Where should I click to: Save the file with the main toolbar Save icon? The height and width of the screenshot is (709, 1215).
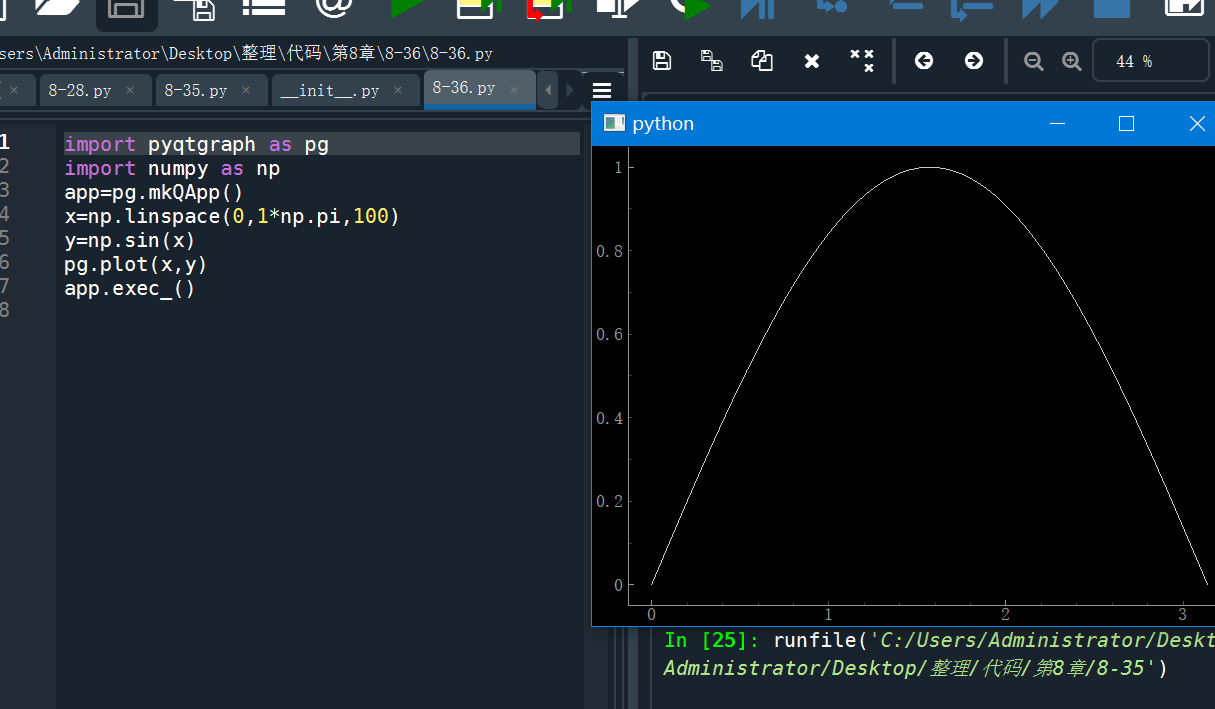click(125, 10)
